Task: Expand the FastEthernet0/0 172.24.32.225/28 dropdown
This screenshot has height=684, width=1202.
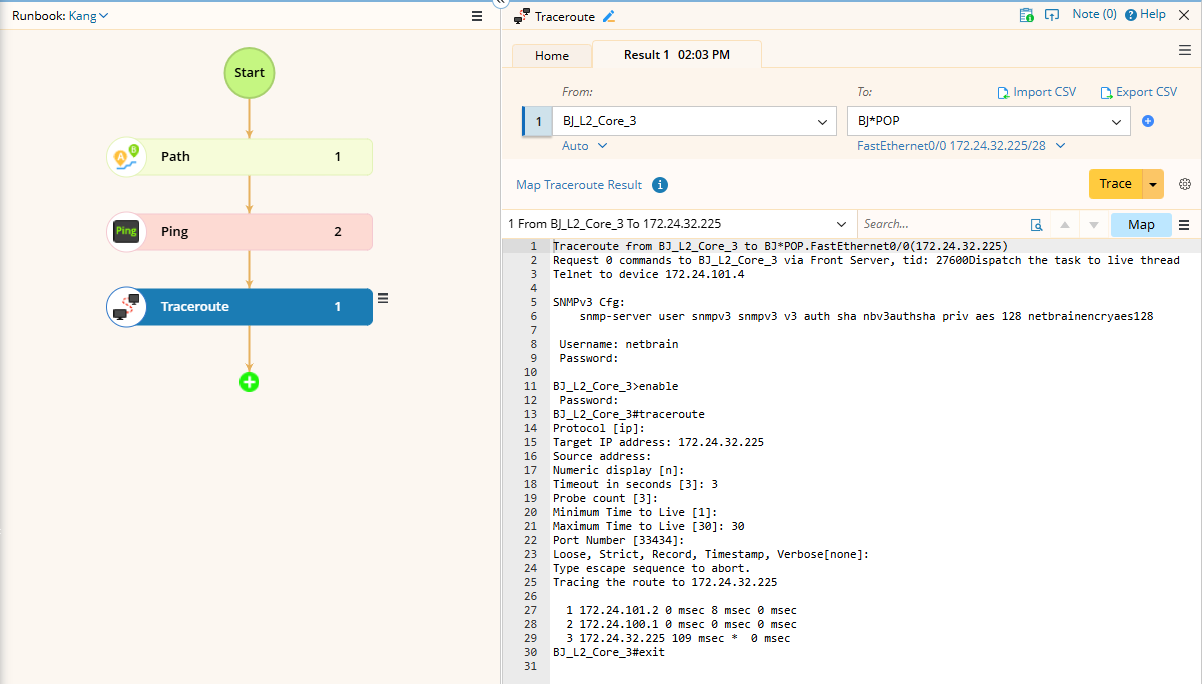Action: click(x=961, y=146)
